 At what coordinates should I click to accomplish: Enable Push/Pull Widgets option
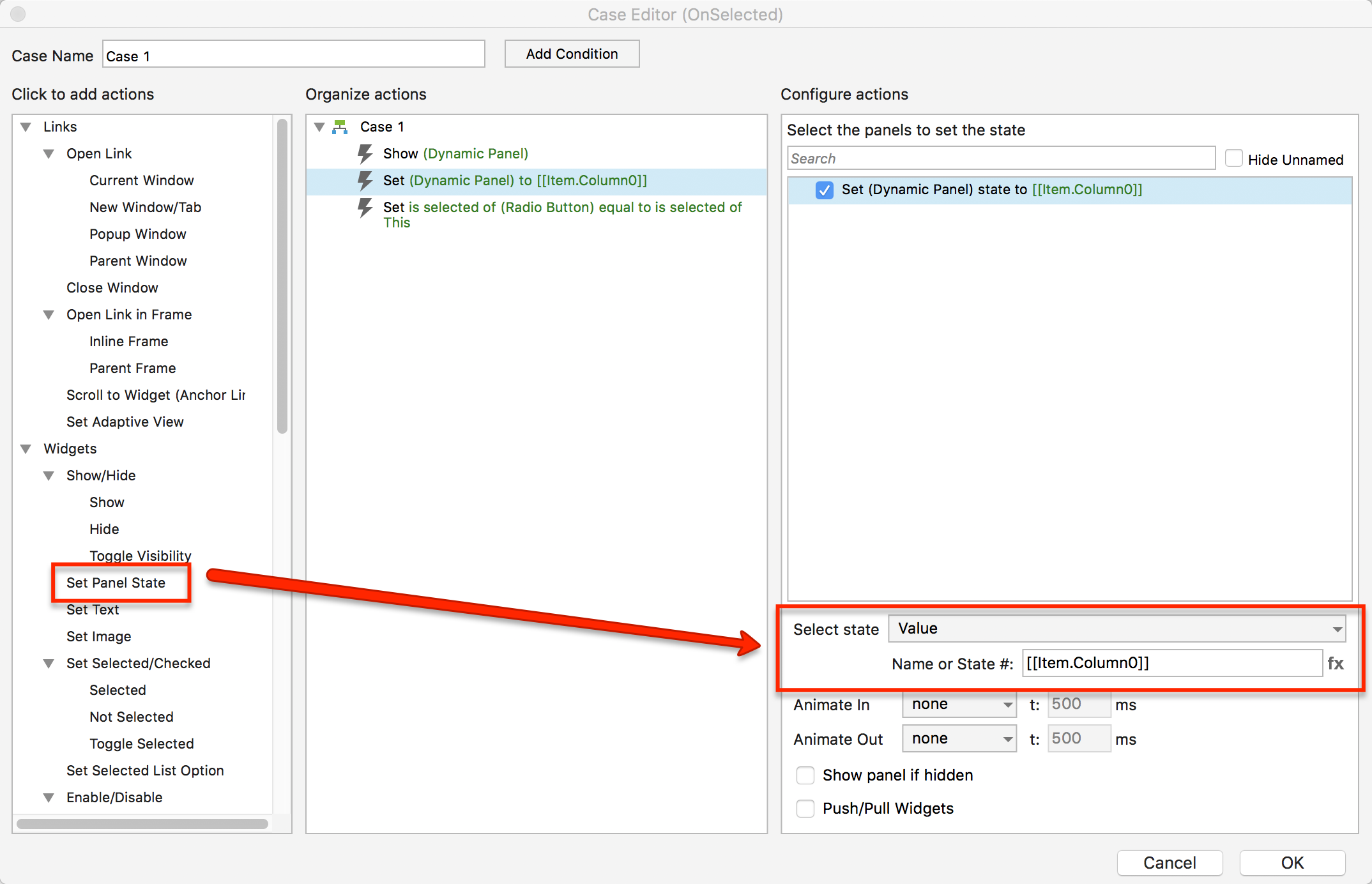click(805, 809)
